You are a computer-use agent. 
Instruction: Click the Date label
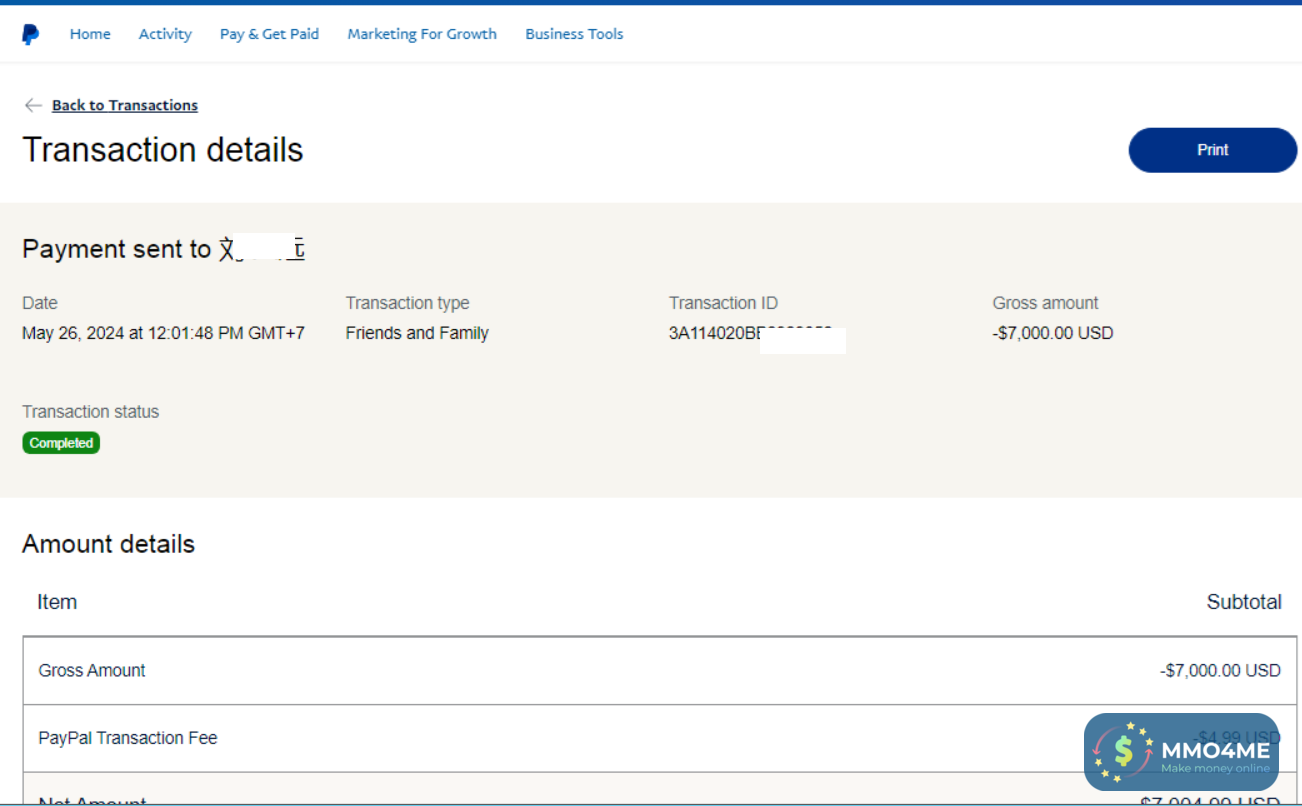pos(40,303)
